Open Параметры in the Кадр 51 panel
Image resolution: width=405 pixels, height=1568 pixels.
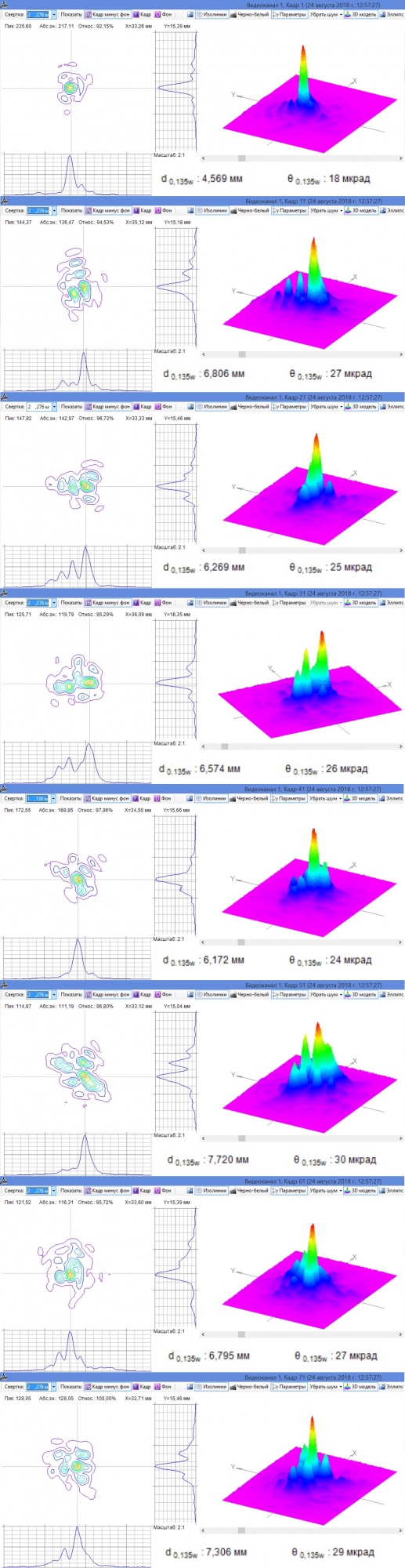289,994
